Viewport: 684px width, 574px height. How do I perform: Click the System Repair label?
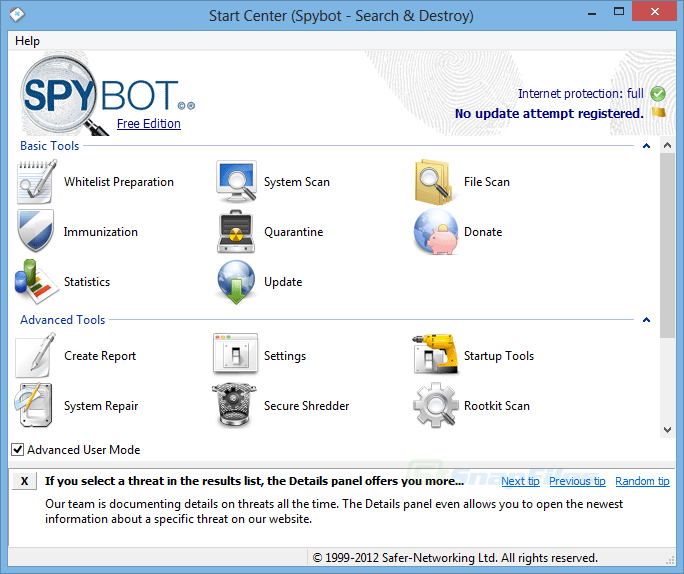[x=101, y=406]
